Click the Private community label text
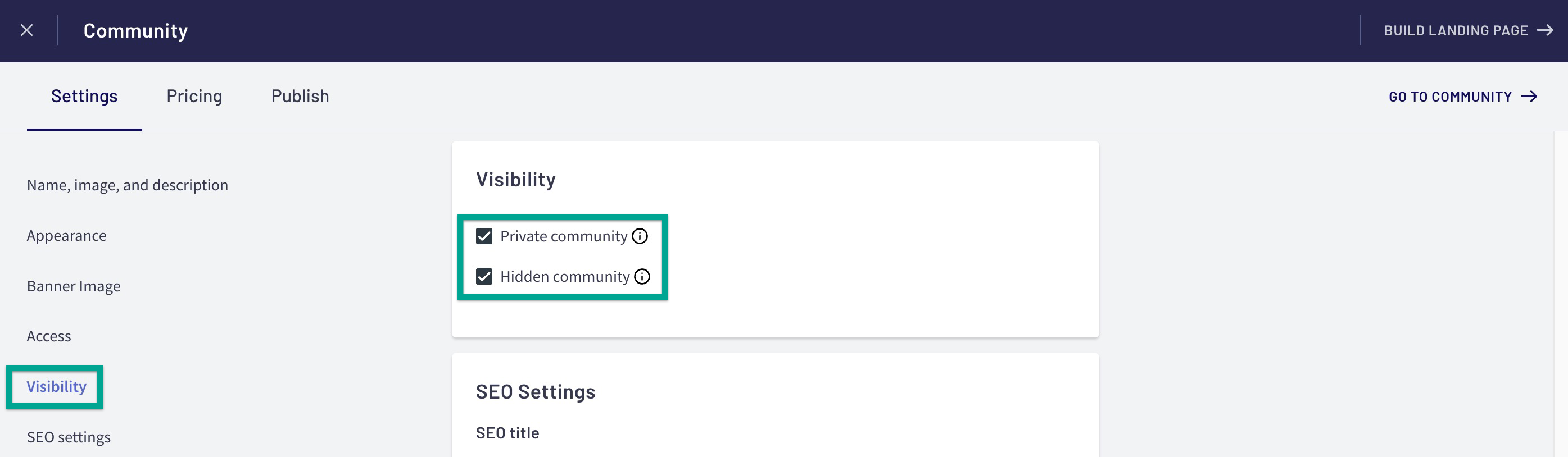Viewport: 1568px width, 457px height. 564,236
